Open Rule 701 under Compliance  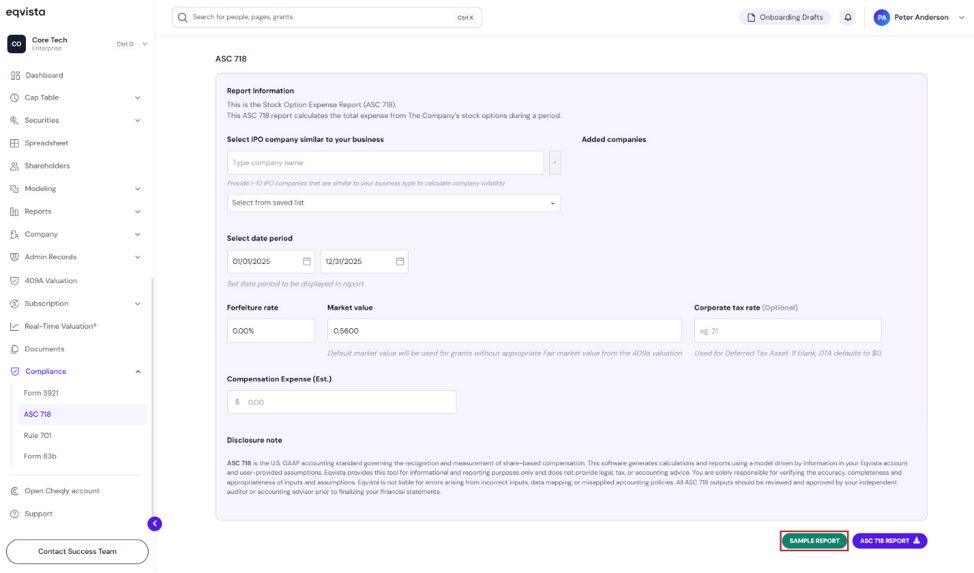(38, 436)
